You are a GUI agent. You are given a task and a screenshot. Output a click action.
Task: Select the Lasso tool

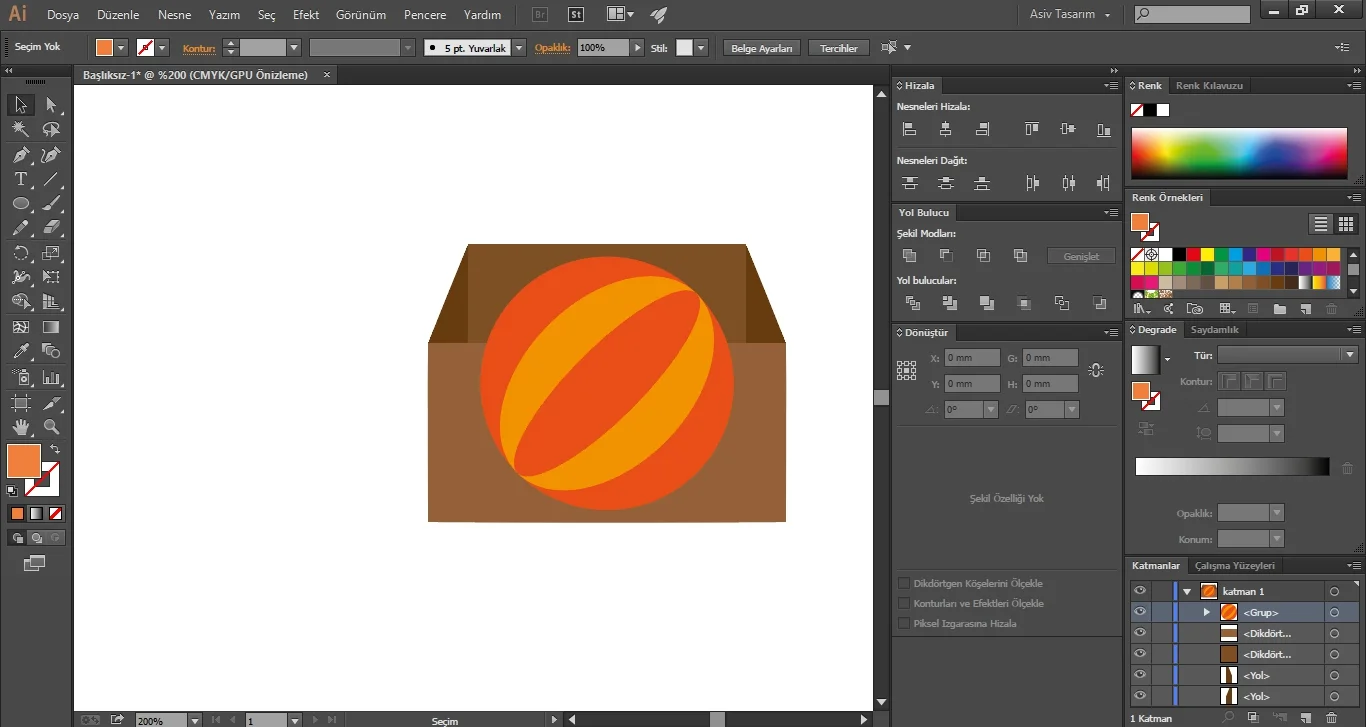(51, 129)
